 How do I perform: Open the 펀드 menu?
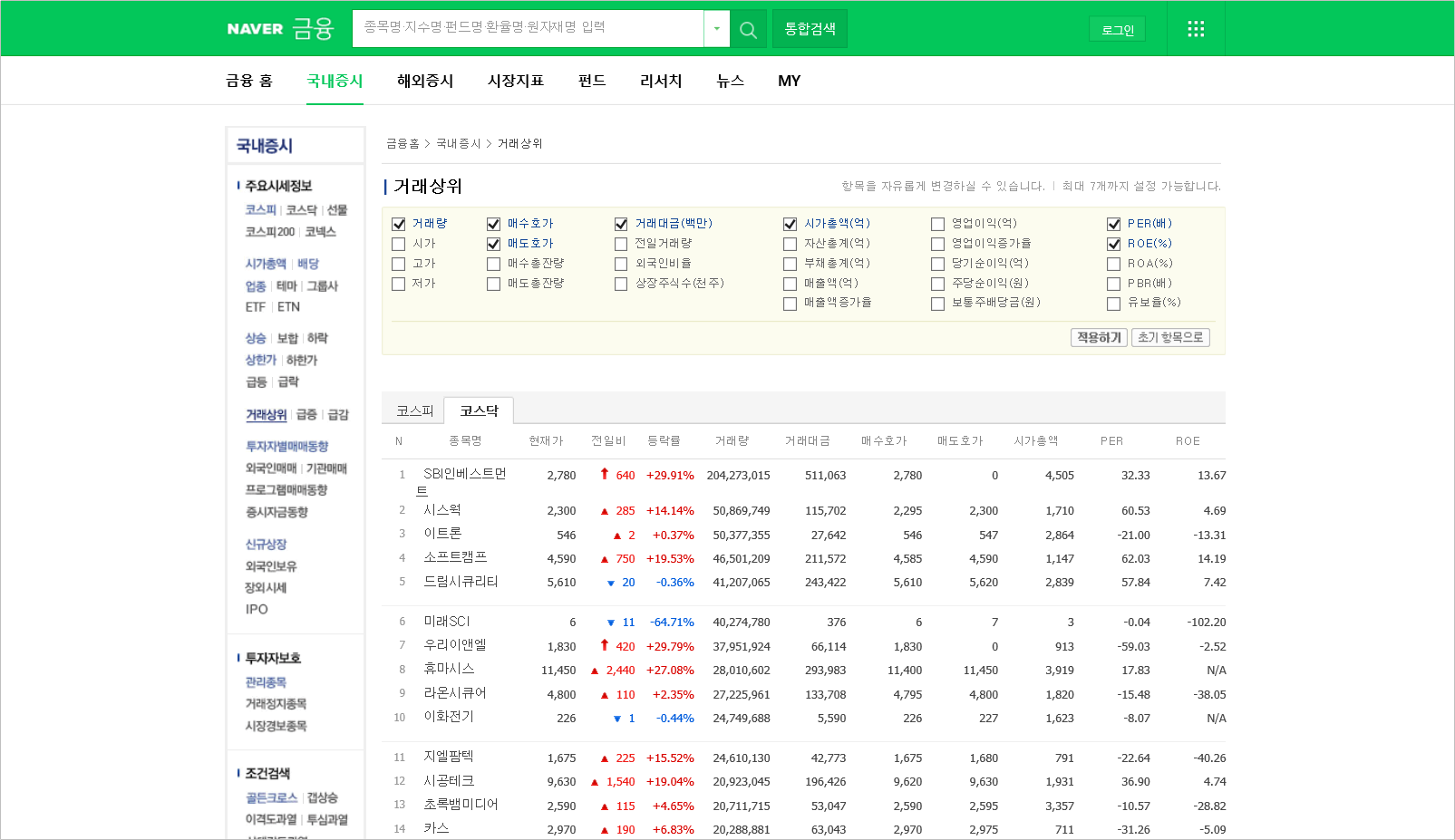pyautogui.click(x=592, y=81)
